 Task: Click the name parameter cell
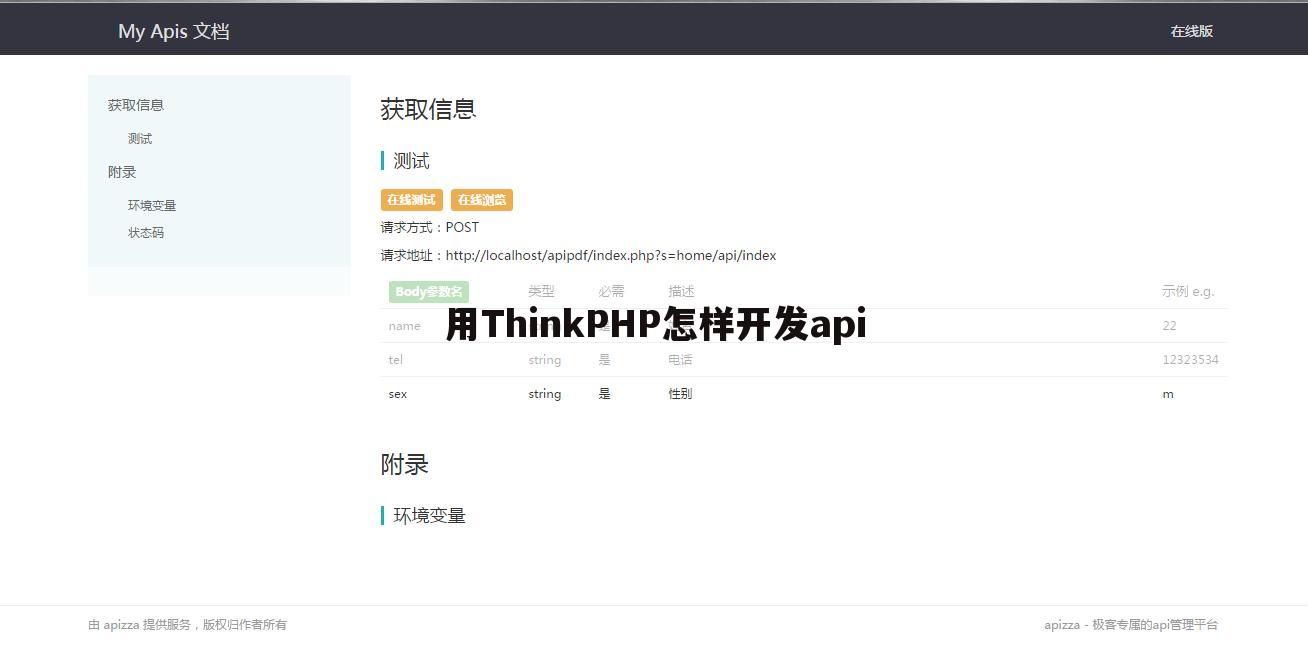point(404,326)
